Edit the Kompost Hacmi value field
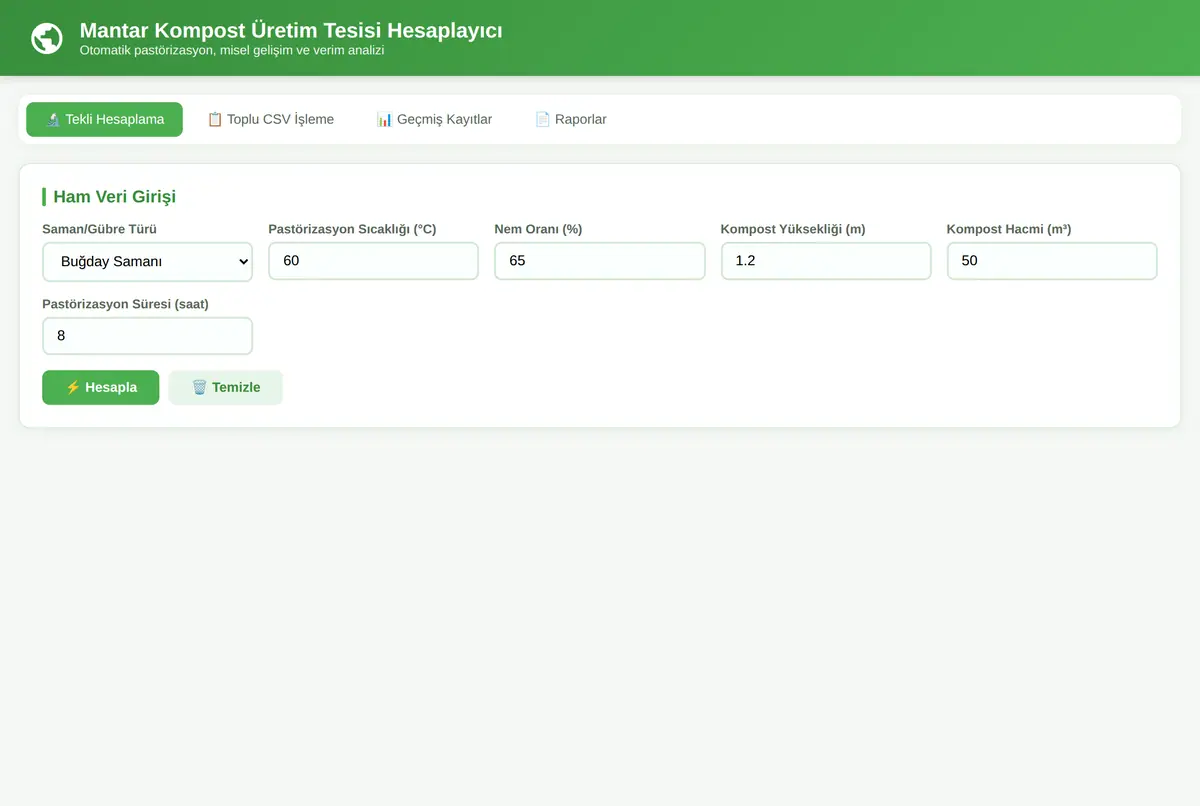 (1052, 261)
